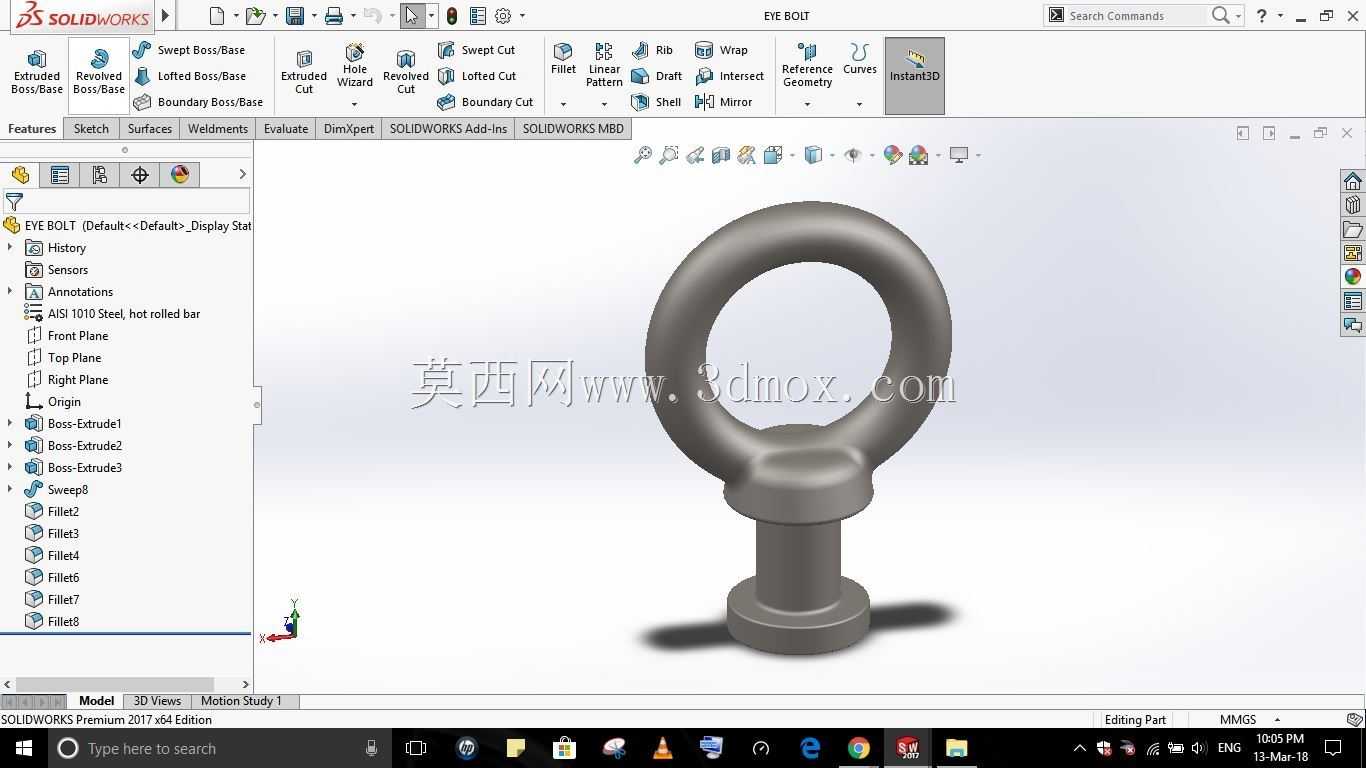Open the Curves dropdown arrow

pyautogui.click(x=859, y=104)
